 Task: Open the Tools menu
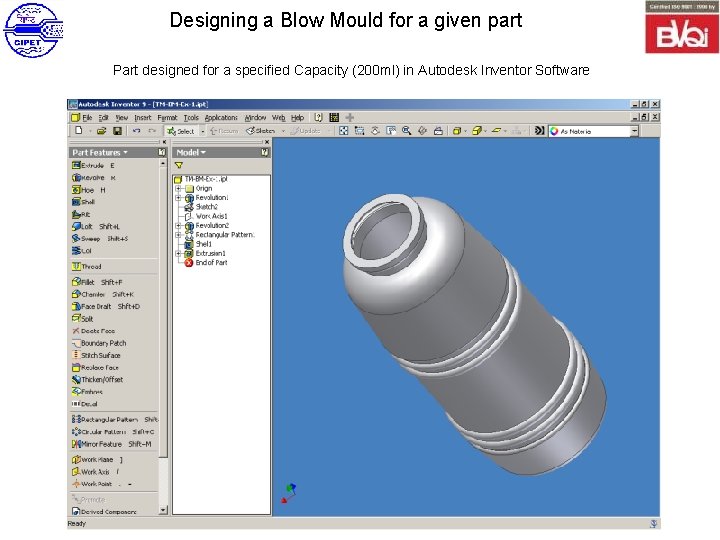(191, 118)
